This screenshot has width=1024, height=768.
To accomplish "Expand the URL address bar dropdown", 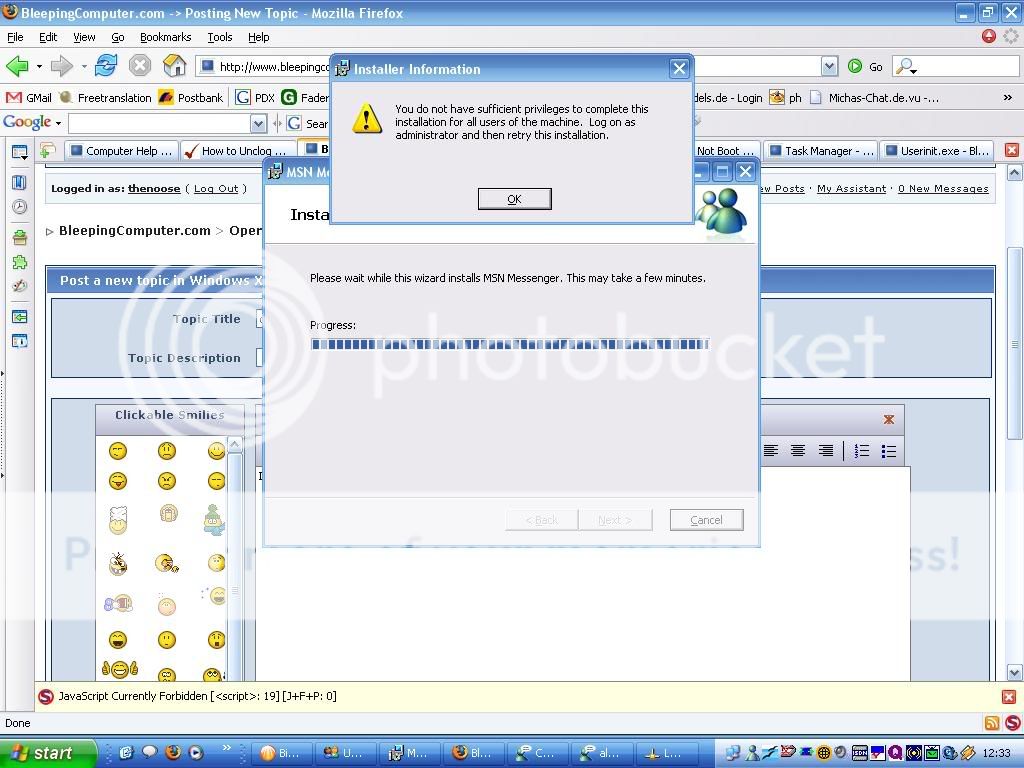I will click(829, 66).
